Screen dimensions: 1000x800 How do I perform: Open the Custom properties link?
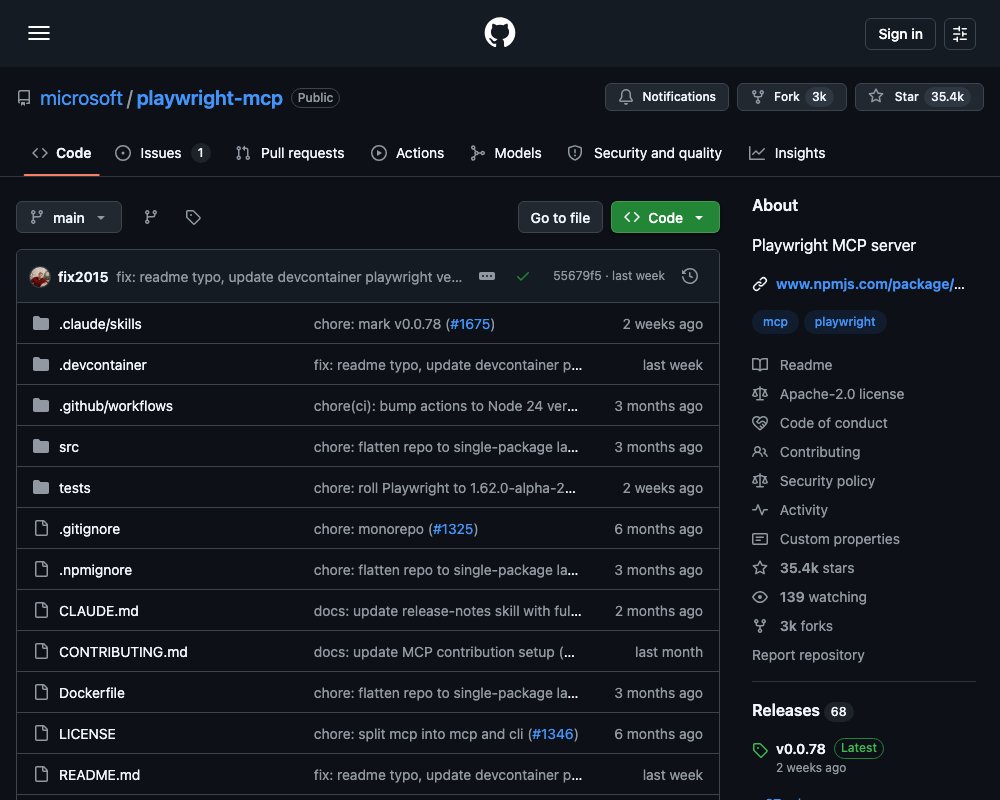[x=839, y=539]
